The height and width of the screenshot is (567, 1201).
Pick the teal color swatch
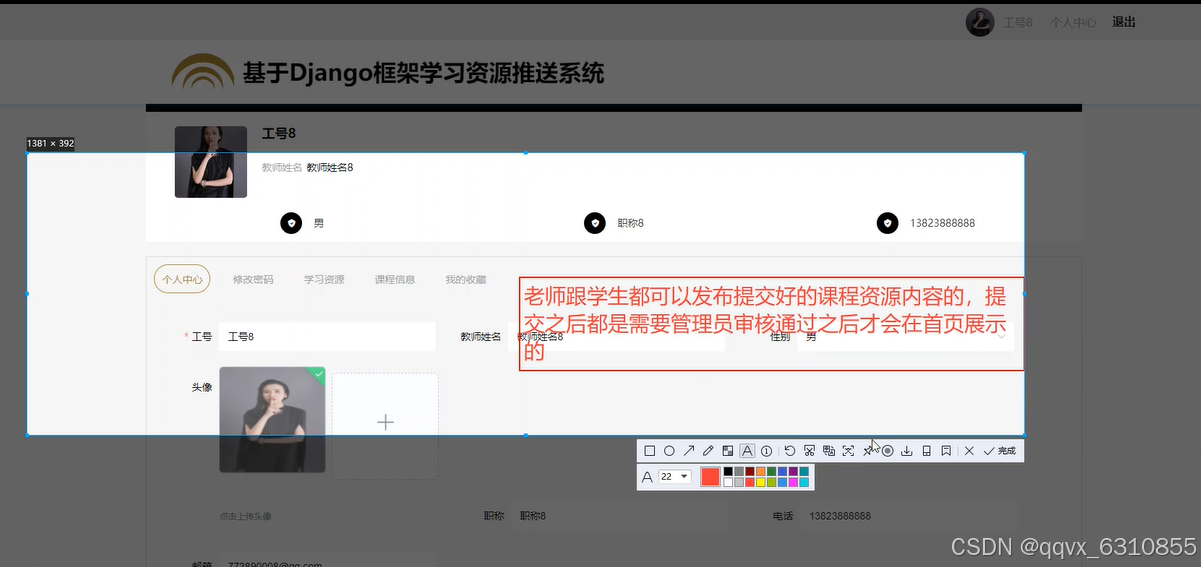pyautogui.click(x=804, y=471)
